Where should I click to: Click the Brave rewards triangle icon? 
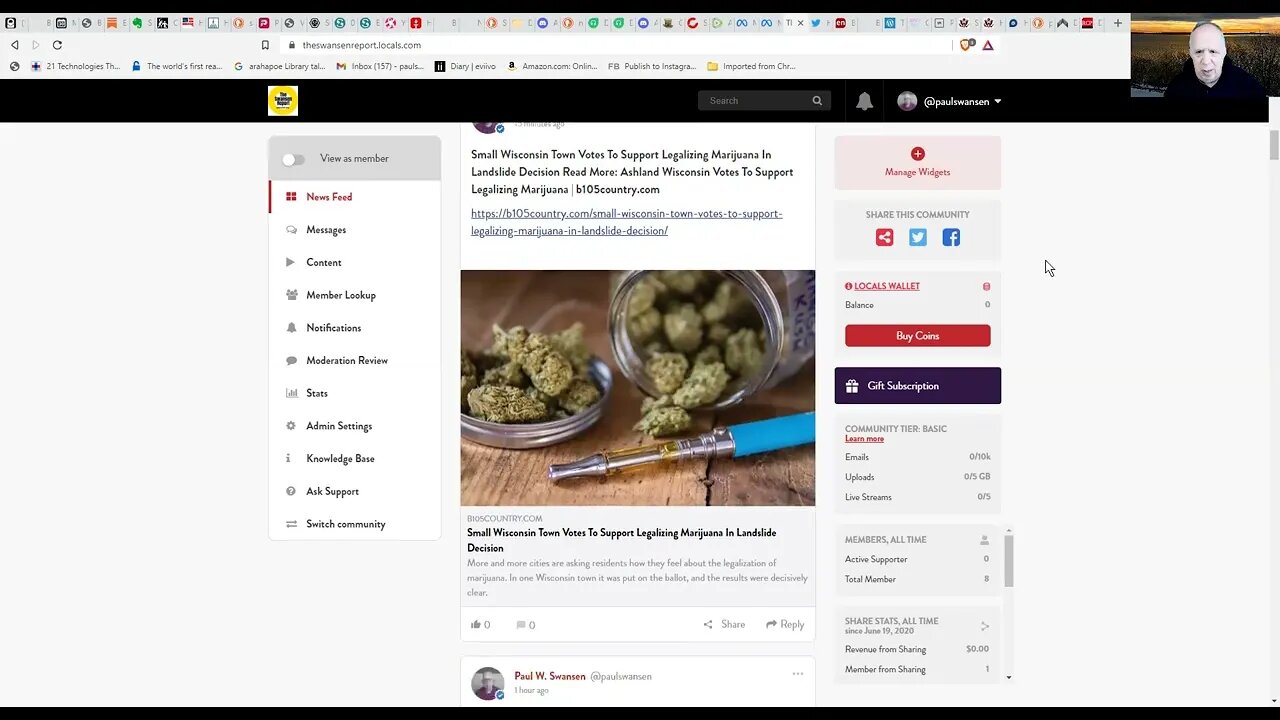pos(988,45)
